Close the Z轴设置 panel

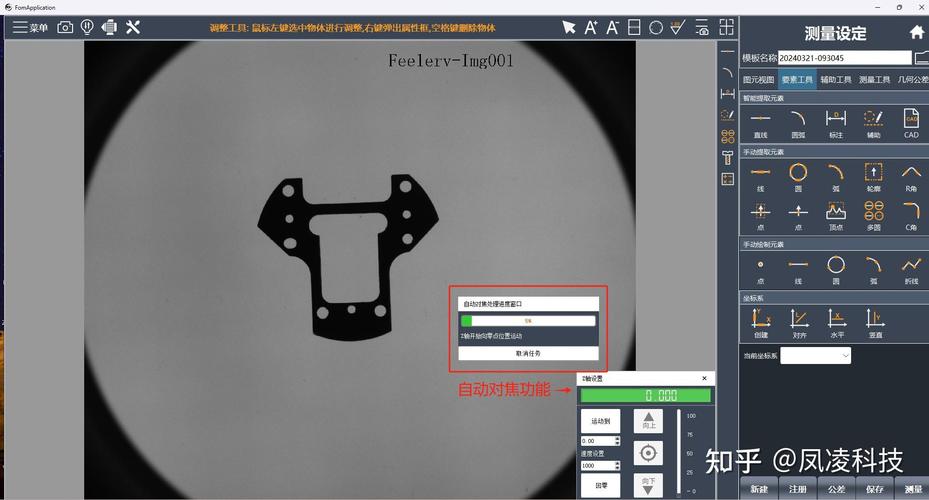704,378
